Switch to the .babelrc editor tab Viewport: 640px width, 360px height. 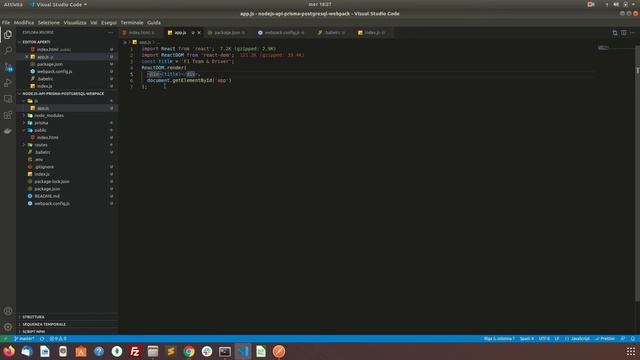pyautogui.click(x=332, y=33)
